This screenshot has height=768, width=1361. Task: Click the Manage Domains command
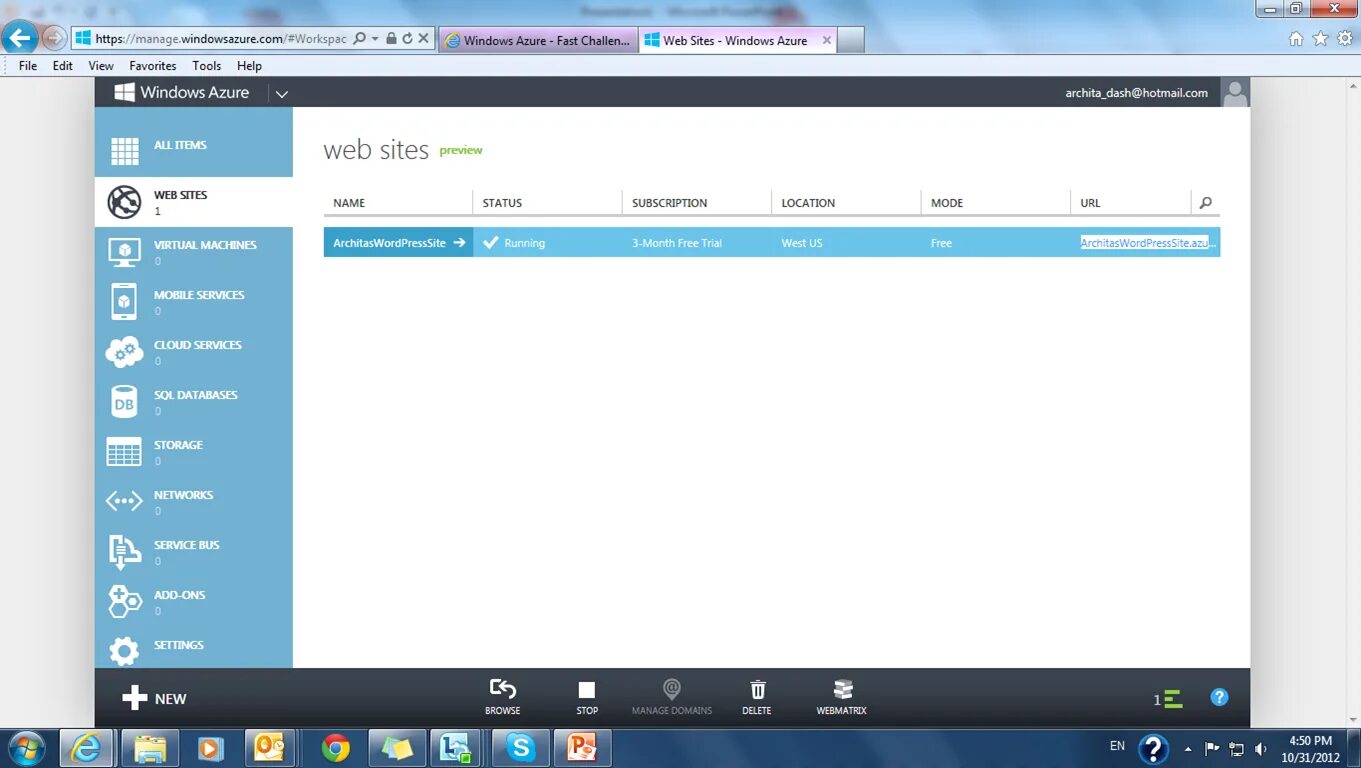672,696
